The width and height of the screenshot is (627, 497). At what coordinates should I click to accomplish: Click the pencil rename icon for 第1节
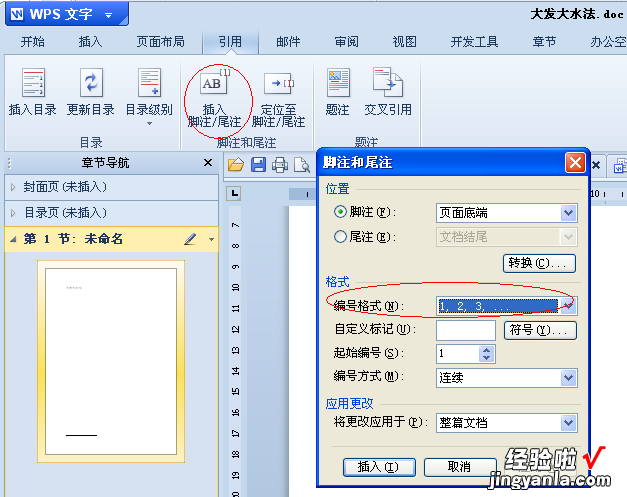point(190,239)
